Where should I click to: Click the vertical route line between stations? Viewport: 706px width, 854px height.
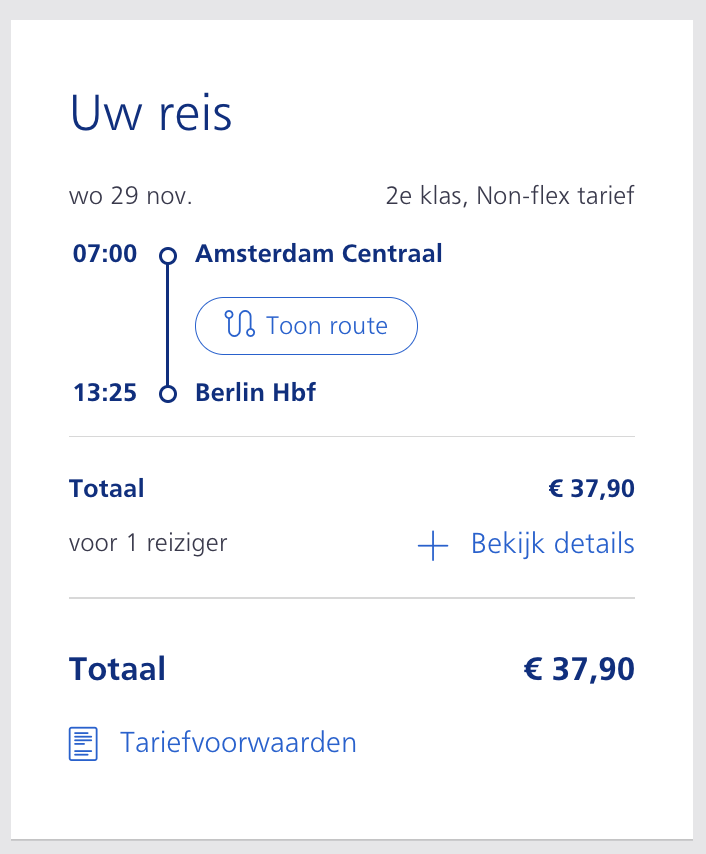(x=167, y=325)
